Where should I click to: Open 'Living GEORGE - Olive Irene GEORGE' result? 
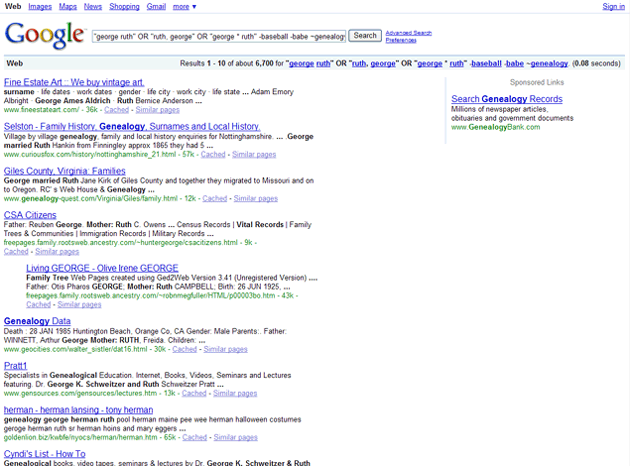pos(102,268)
